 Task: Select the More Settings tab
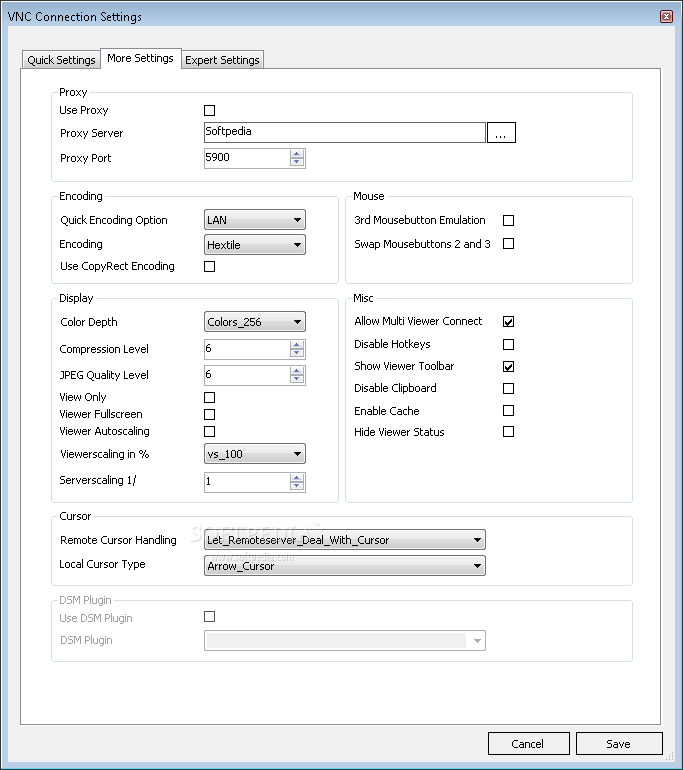coord(140,58)
